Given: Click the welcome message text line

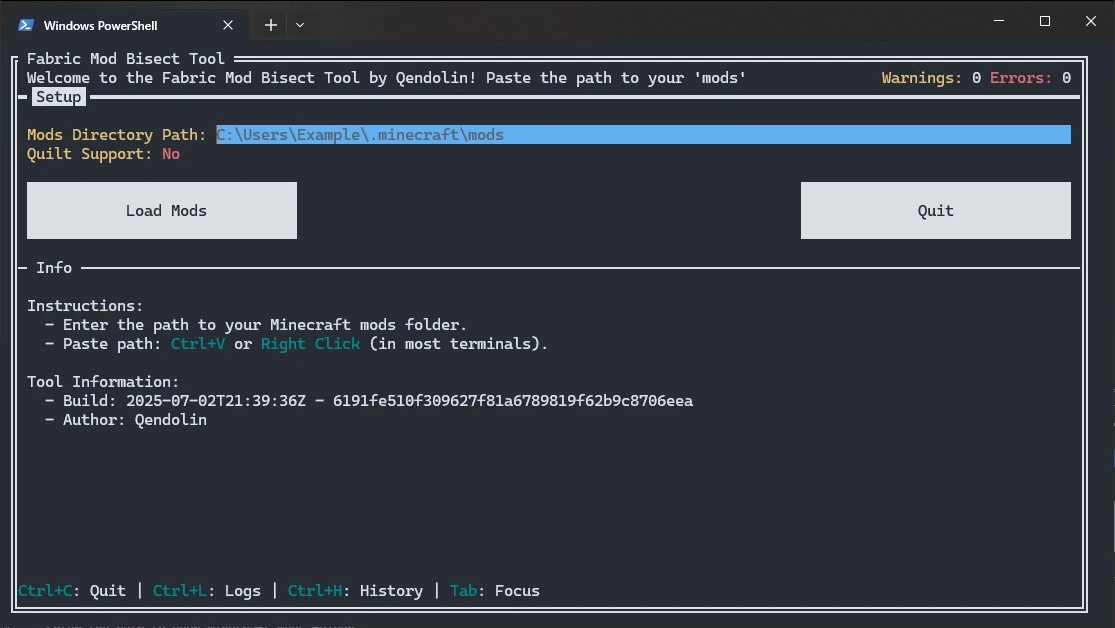Looking at the screenshot, I should pos(387,78).
